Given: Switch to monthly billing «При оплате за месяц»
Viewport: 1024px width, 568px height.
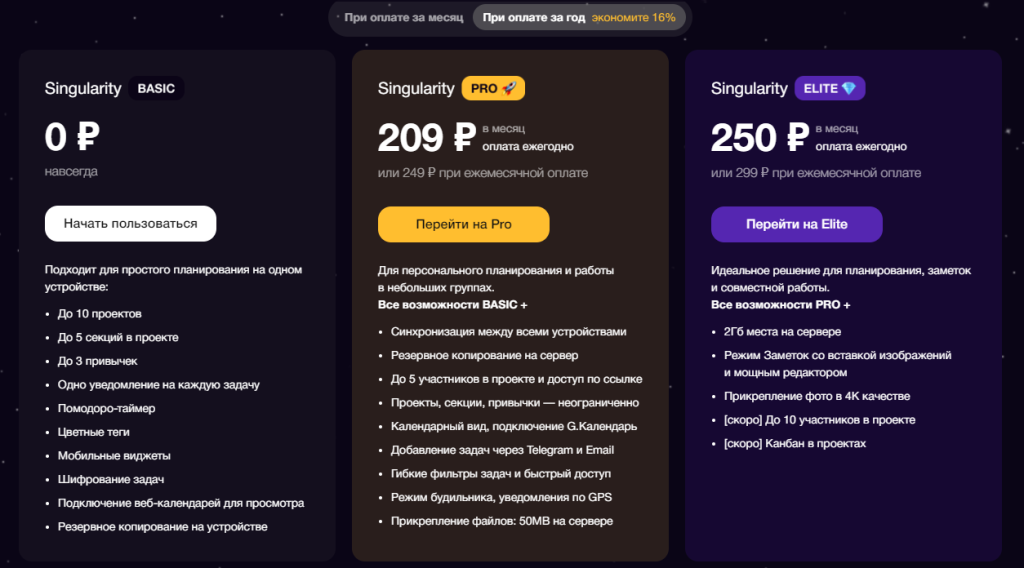Looking at the screenshot, I should click(404, 18).
